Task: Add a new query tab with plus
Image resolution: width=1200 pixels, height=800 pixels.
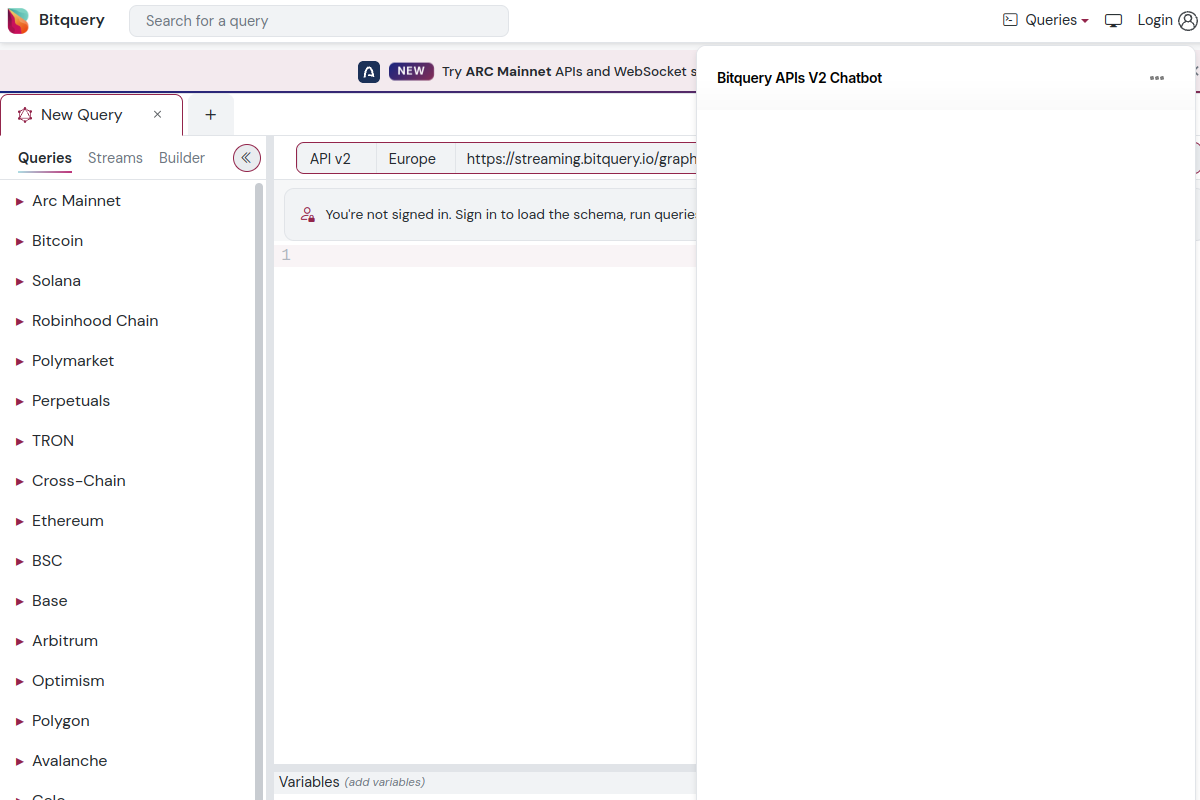Action: pyautogui.click(x=210, y=115)
